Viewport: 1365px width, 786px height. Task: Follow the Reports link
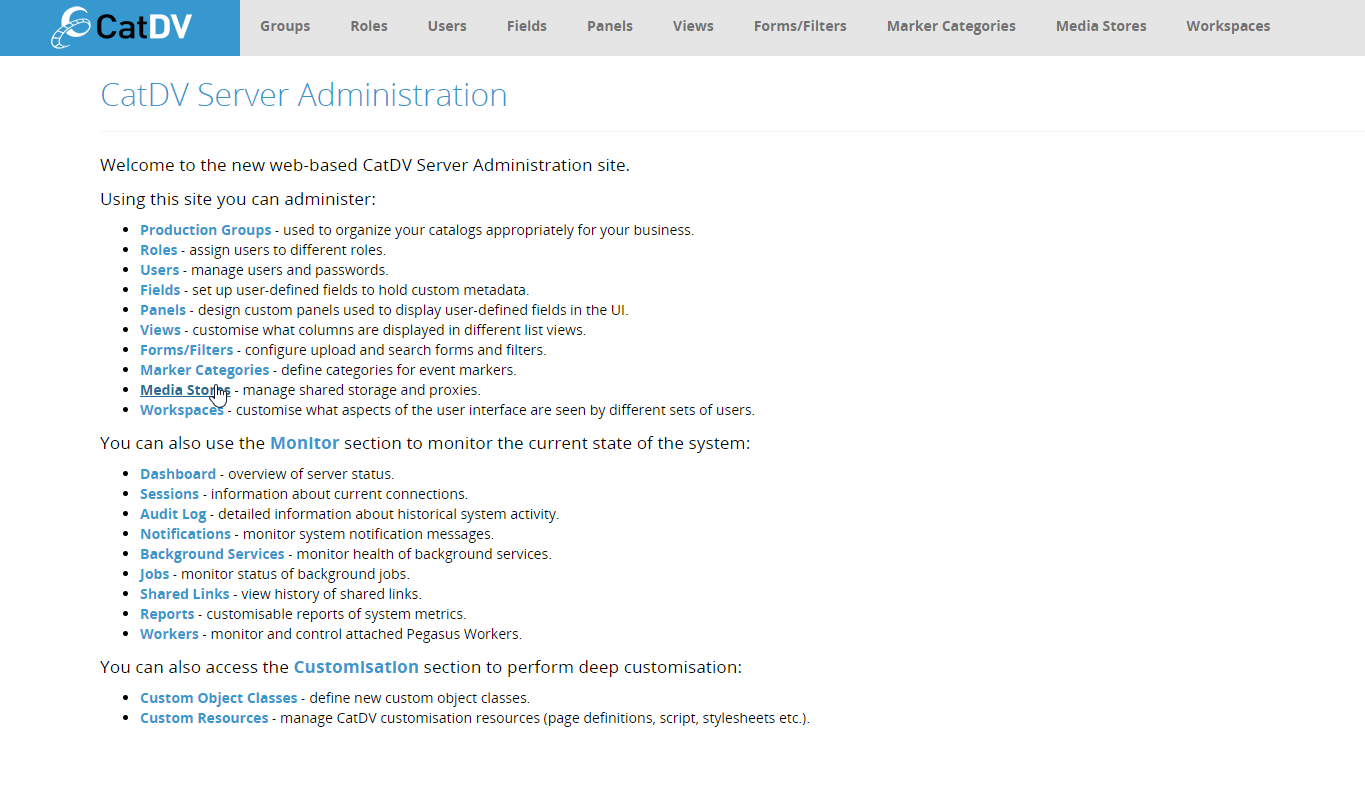point(167,614)
